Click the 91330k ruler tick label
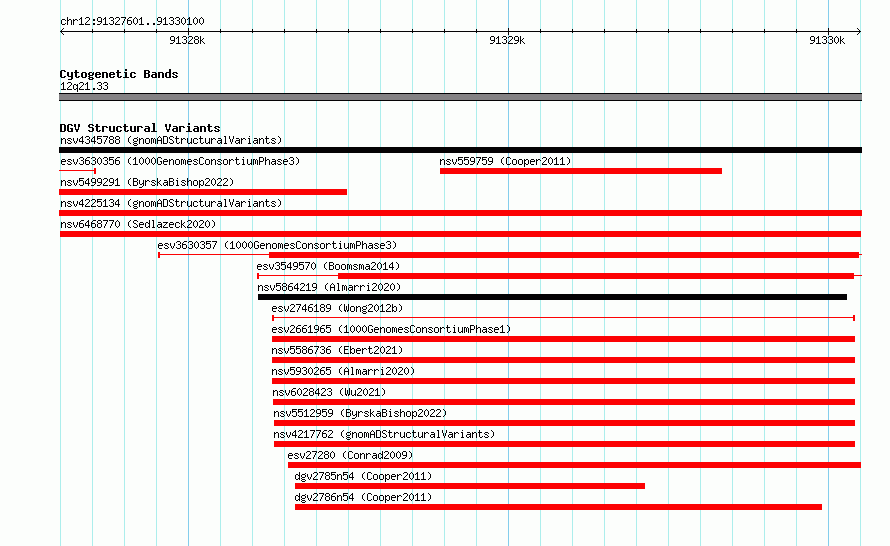 [x=827, y=40]
